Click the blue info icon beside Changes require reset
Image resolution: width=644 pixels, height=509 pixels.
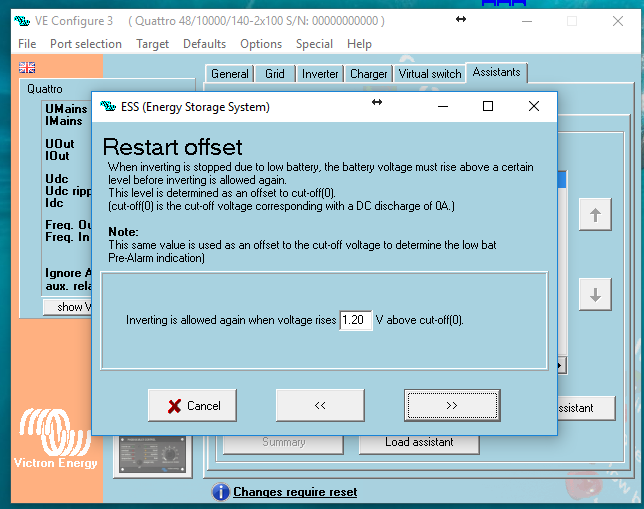[221, 492]
